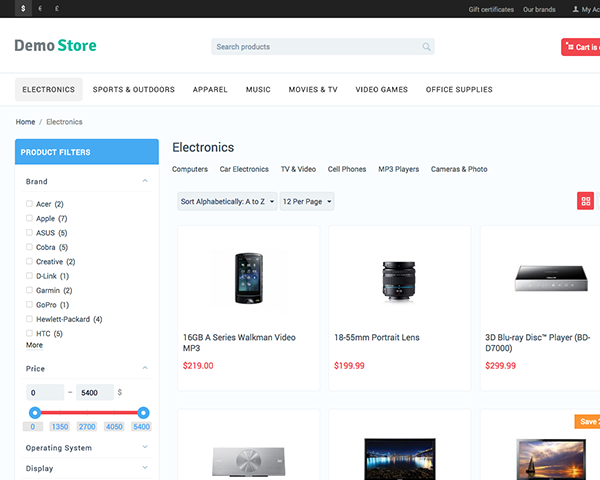Show More brands link
The height and width of the screenshot is (480, 600).
(x=34, y=345)
